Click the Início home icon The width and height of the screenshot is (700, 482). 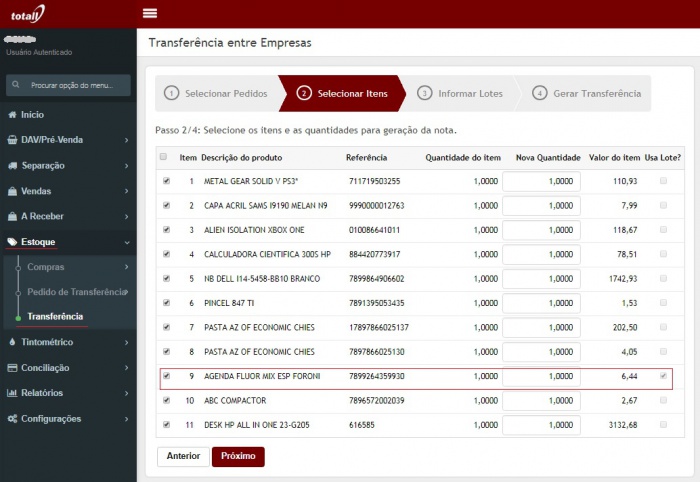point(12,115)
